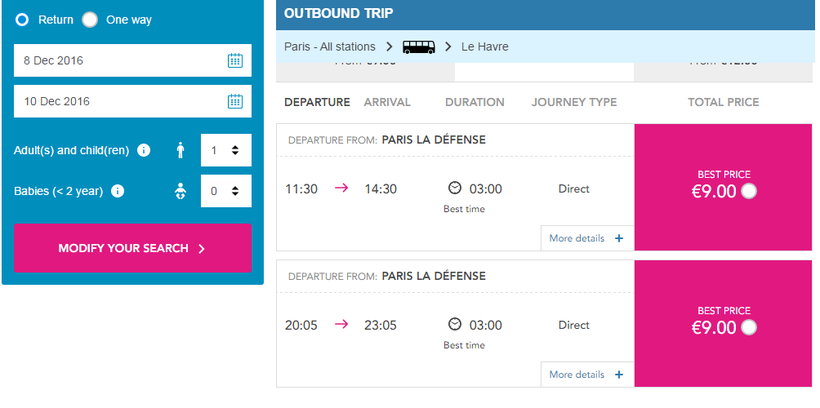The height and width of the screenshot is (408, 820).
Task: Open the babies count dropdown
Action: 225,190
